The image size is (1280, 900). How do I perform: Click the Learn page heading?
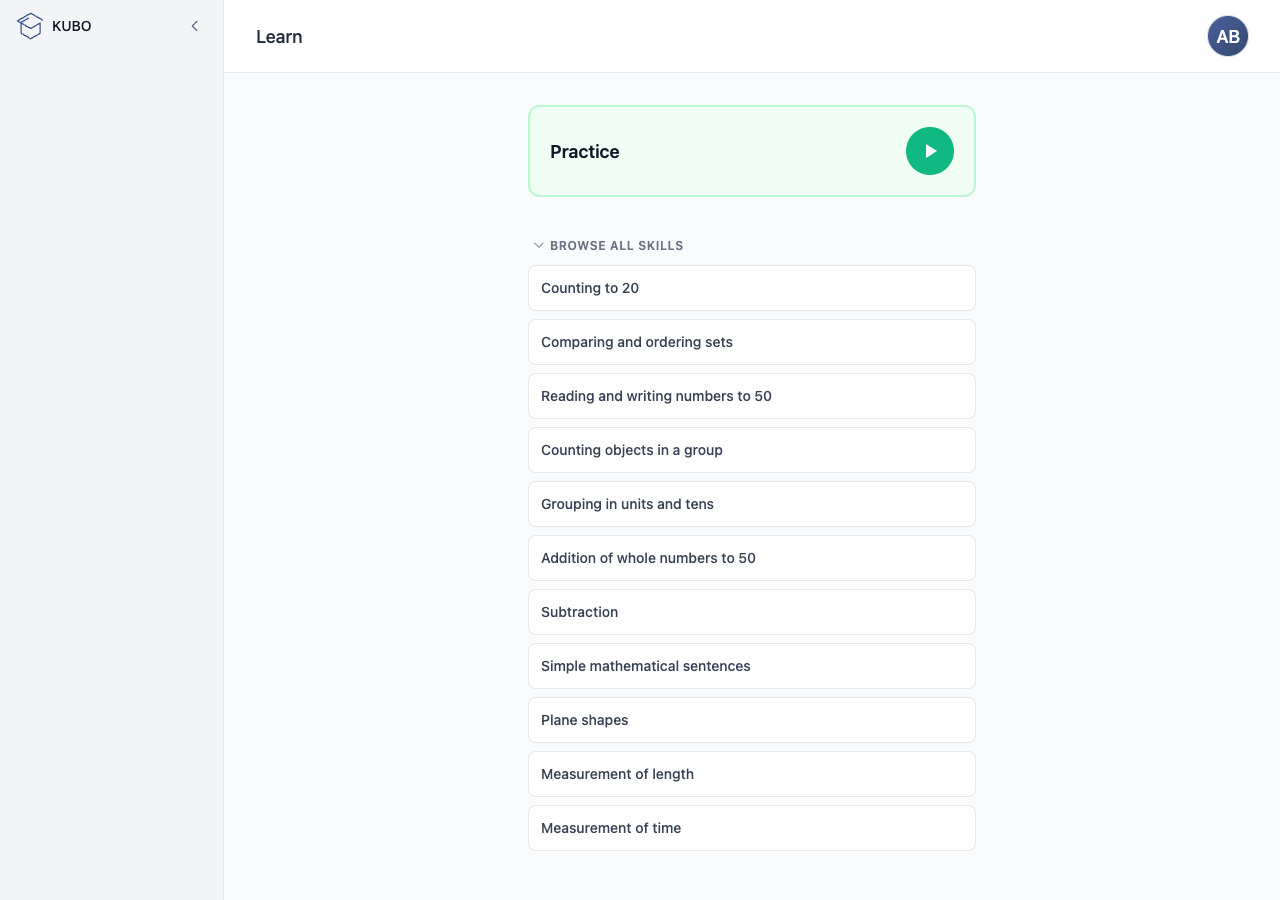[279, 37]
